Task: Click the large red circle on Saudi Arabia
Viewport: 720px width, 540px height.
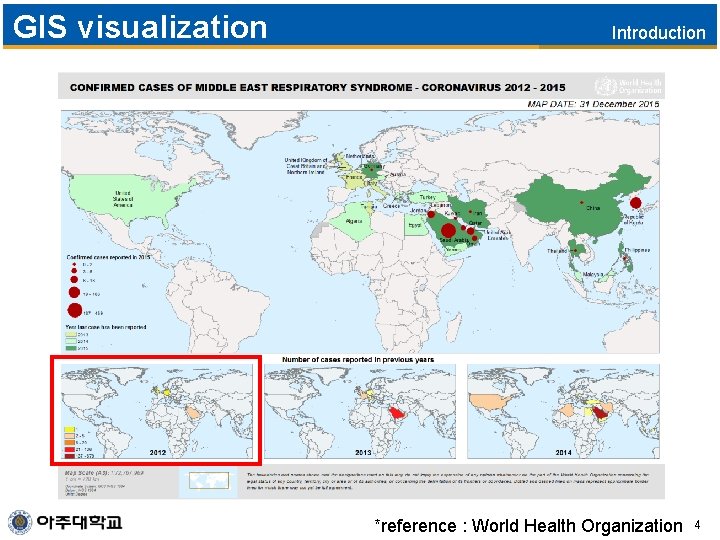Action: [448, 230]
